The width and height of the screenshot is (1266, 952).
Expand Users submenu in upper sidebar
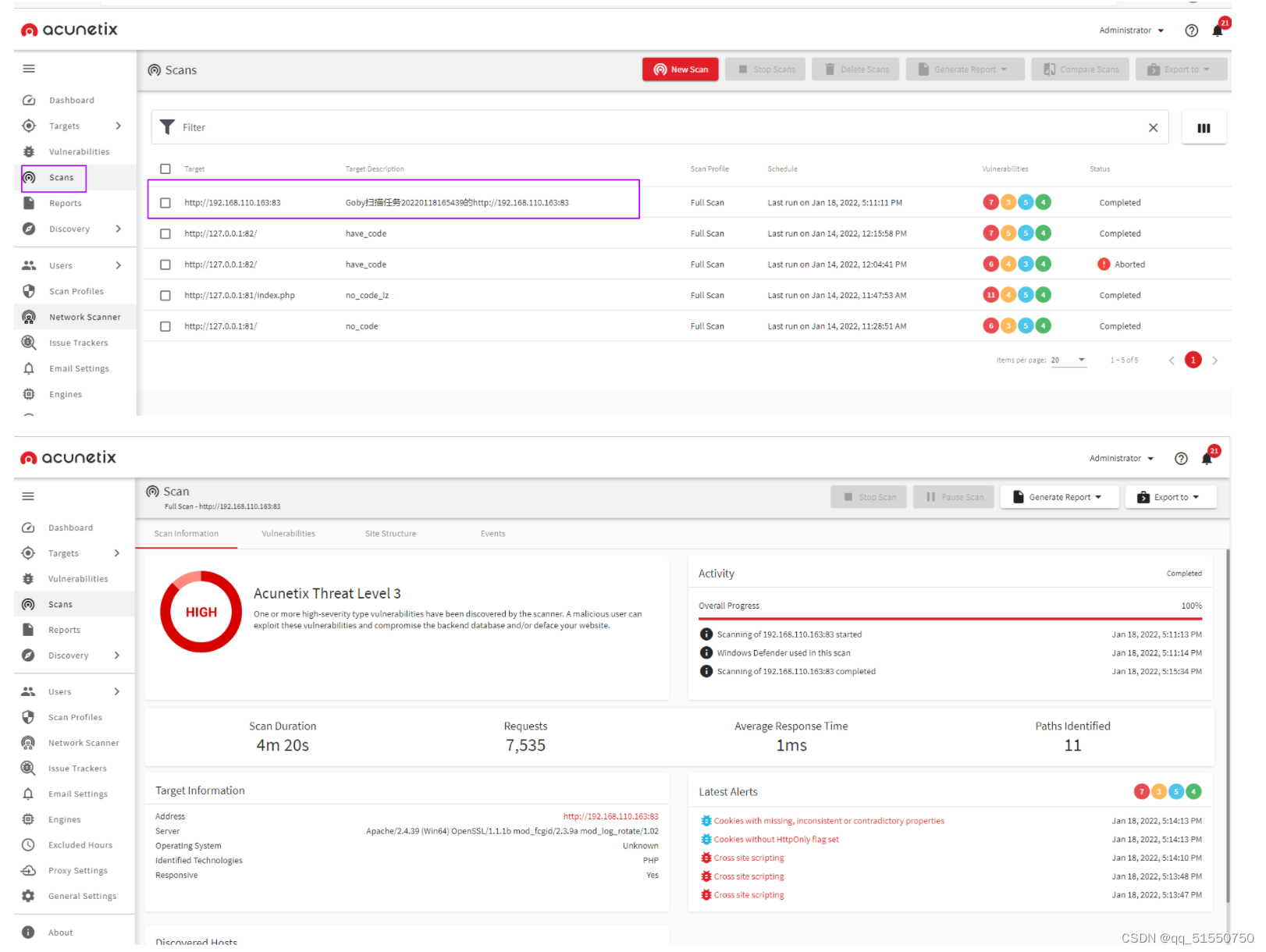click(x=119, y=265)
